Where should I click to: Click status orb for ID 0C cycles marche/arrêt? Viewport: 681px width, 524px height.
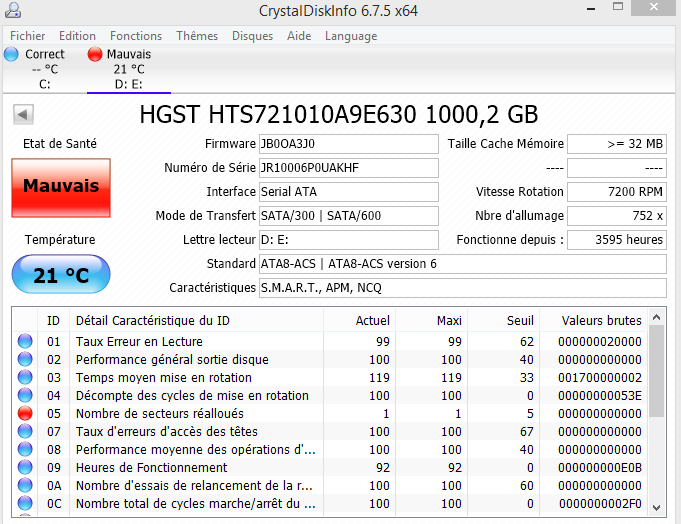click(25, 504)
